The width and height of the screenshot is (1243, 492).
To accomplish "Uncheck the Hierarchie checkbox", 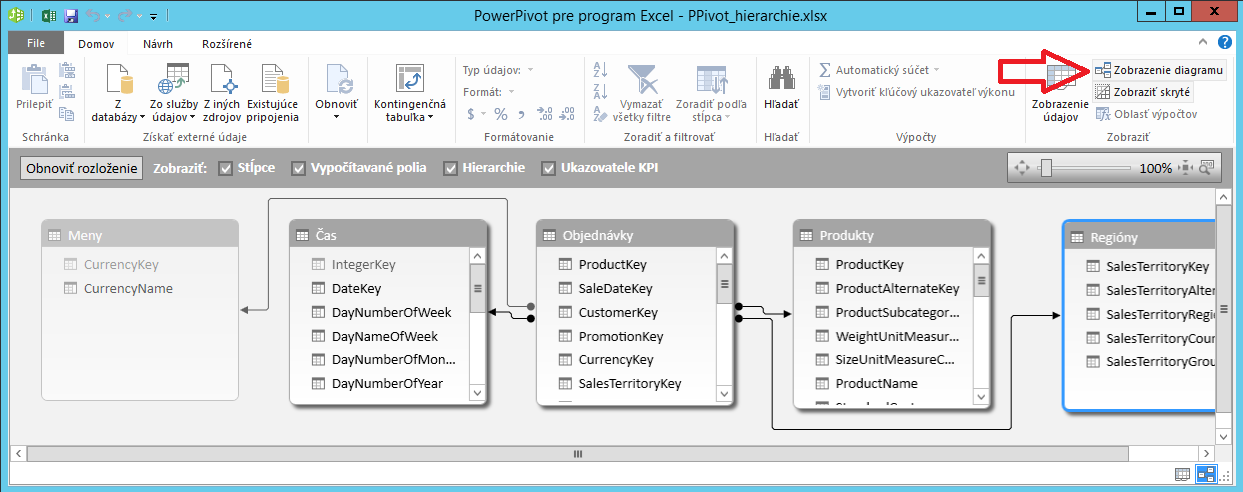I will pyautogui.click(x=450, y=168).
